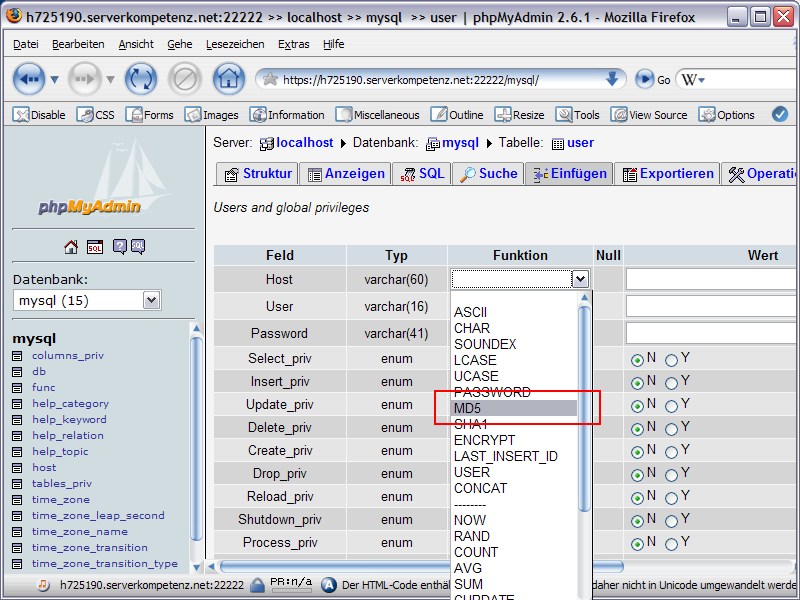
Task: Open the Lesezeichen menu
Action: coord(235,44)
